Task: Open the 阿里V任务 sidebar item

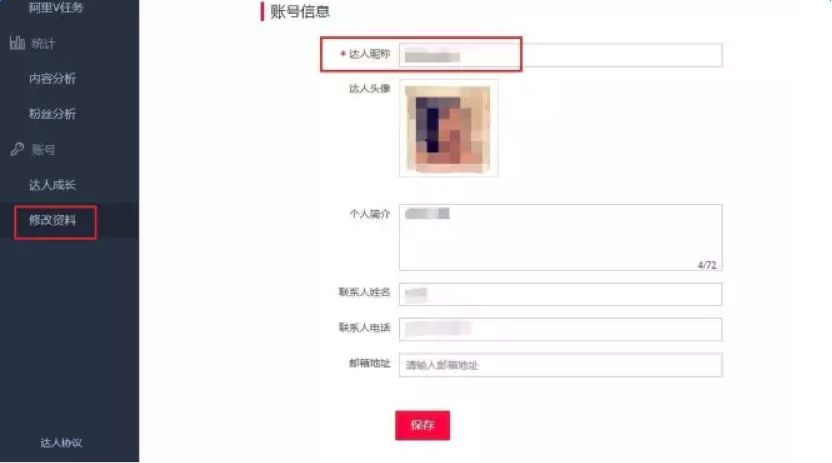Action: 56,7
